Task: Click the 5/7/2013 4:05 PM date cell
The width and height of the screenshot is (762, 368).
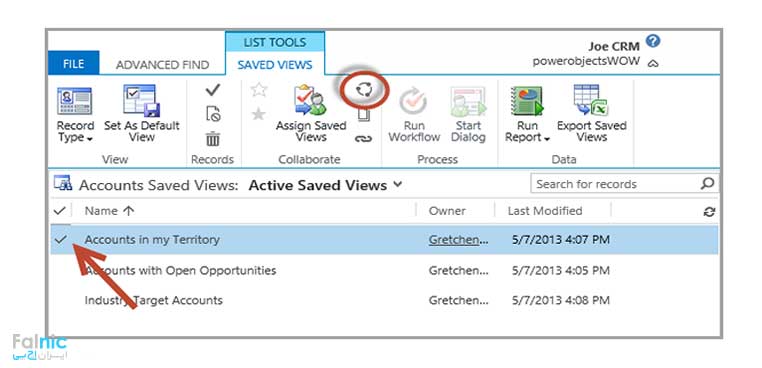Action: click(x=560, y=270)
